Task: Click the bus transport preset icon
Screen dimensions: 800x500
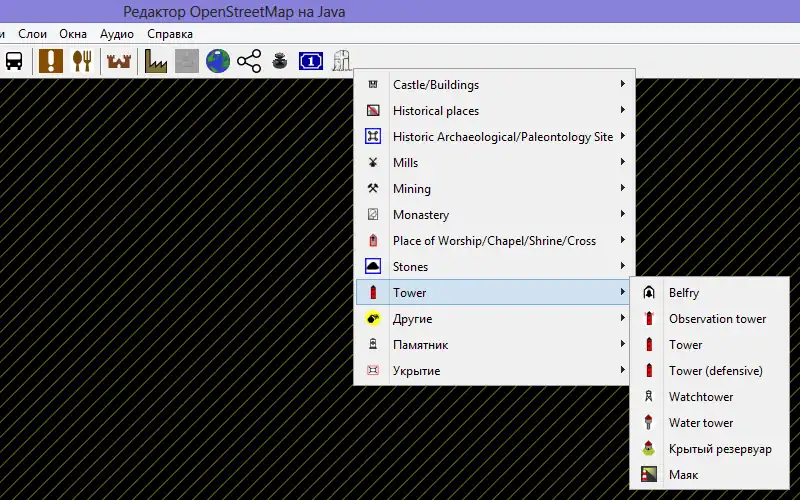Action: [15, 62]
